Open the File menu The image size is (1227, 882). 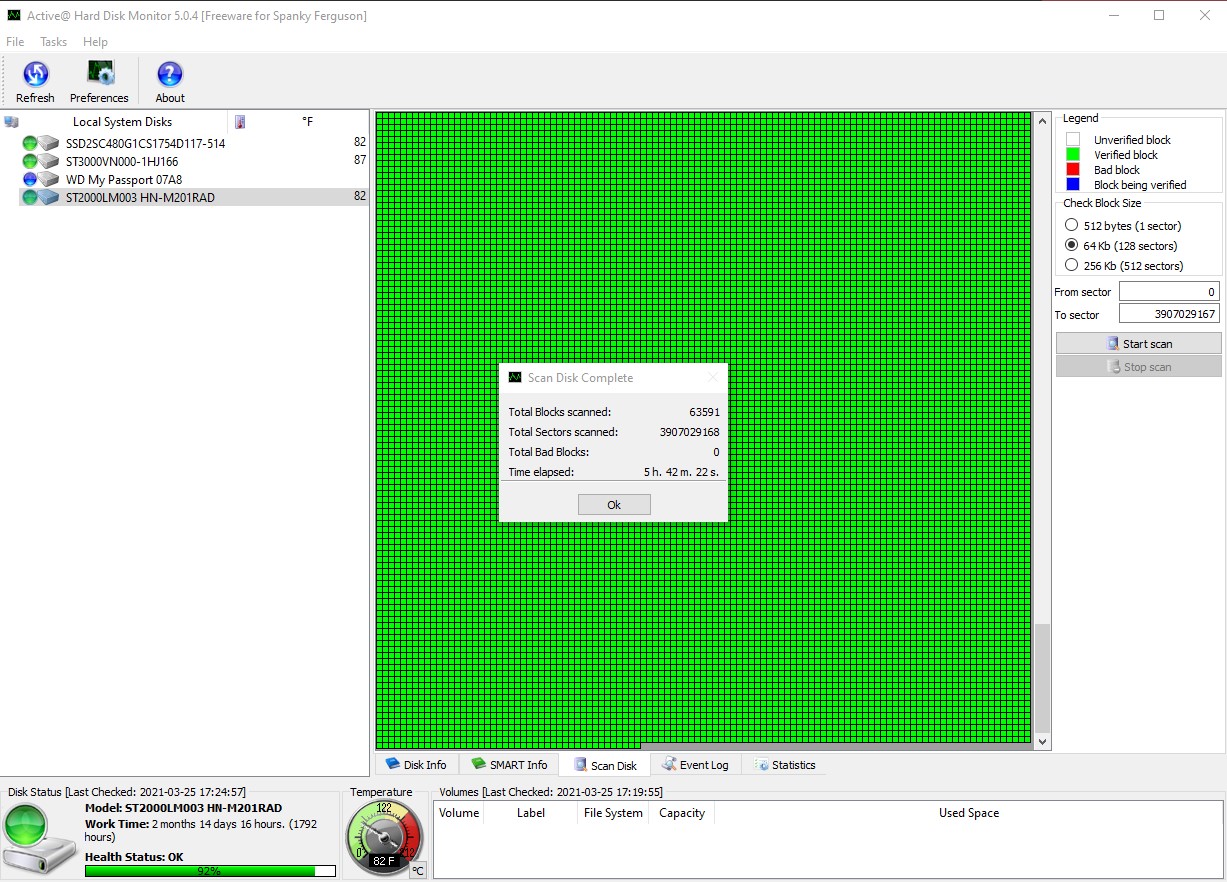pyautogui.click(x=15, y=42)
